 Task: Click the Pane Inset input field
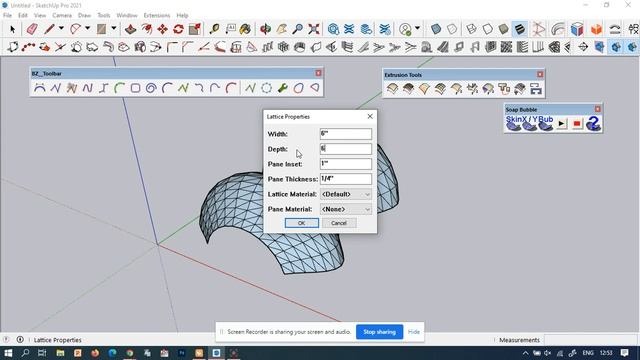pos(346,164)
